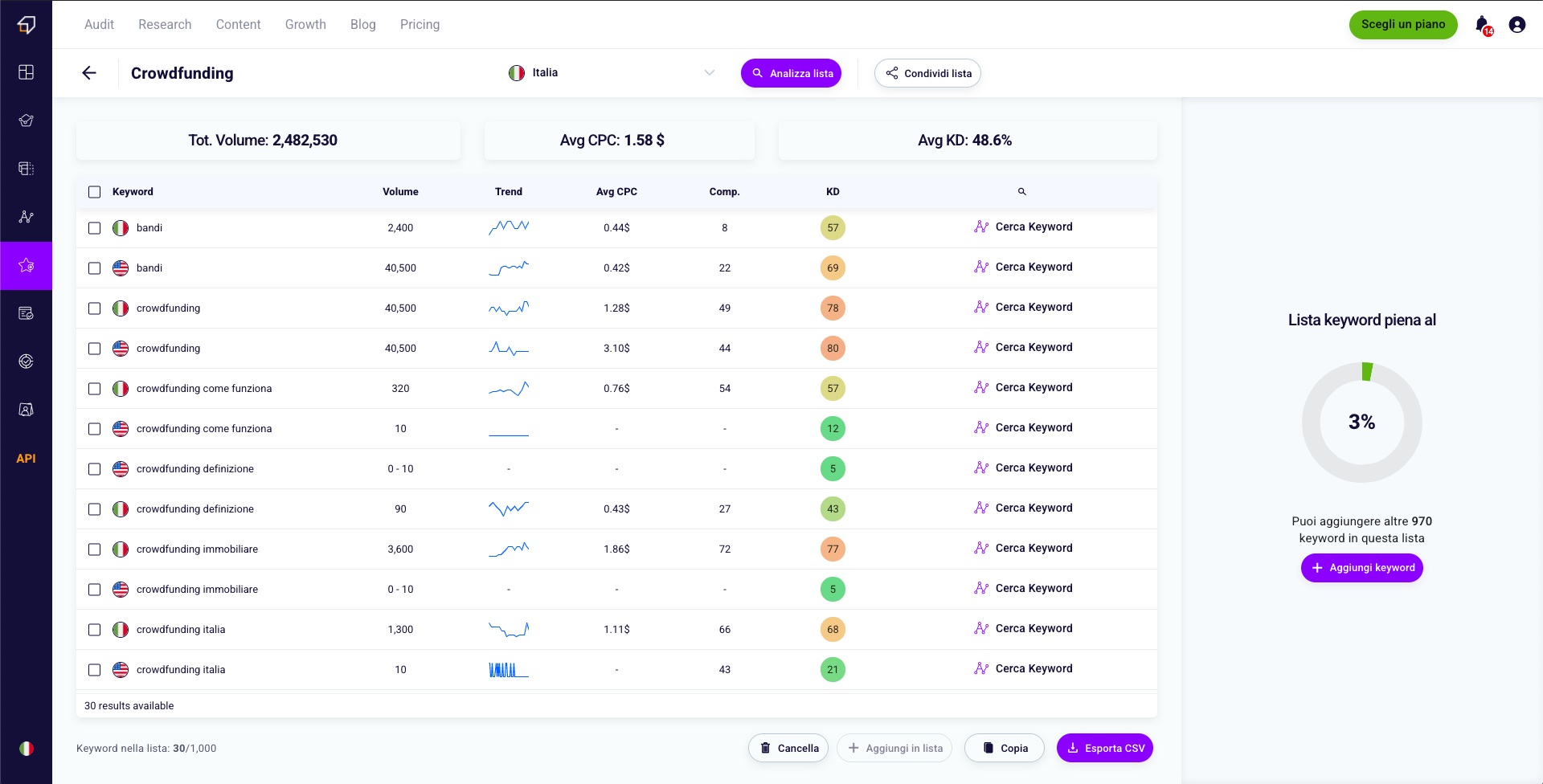Click Analizza lista button
The image size is (1543, 784).
coord(791,73)
